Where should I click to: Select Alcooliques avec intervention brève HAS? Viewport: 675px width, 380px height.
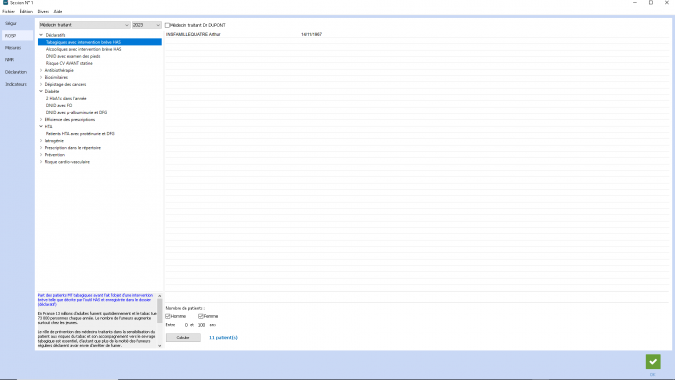(x=84, y=49)
